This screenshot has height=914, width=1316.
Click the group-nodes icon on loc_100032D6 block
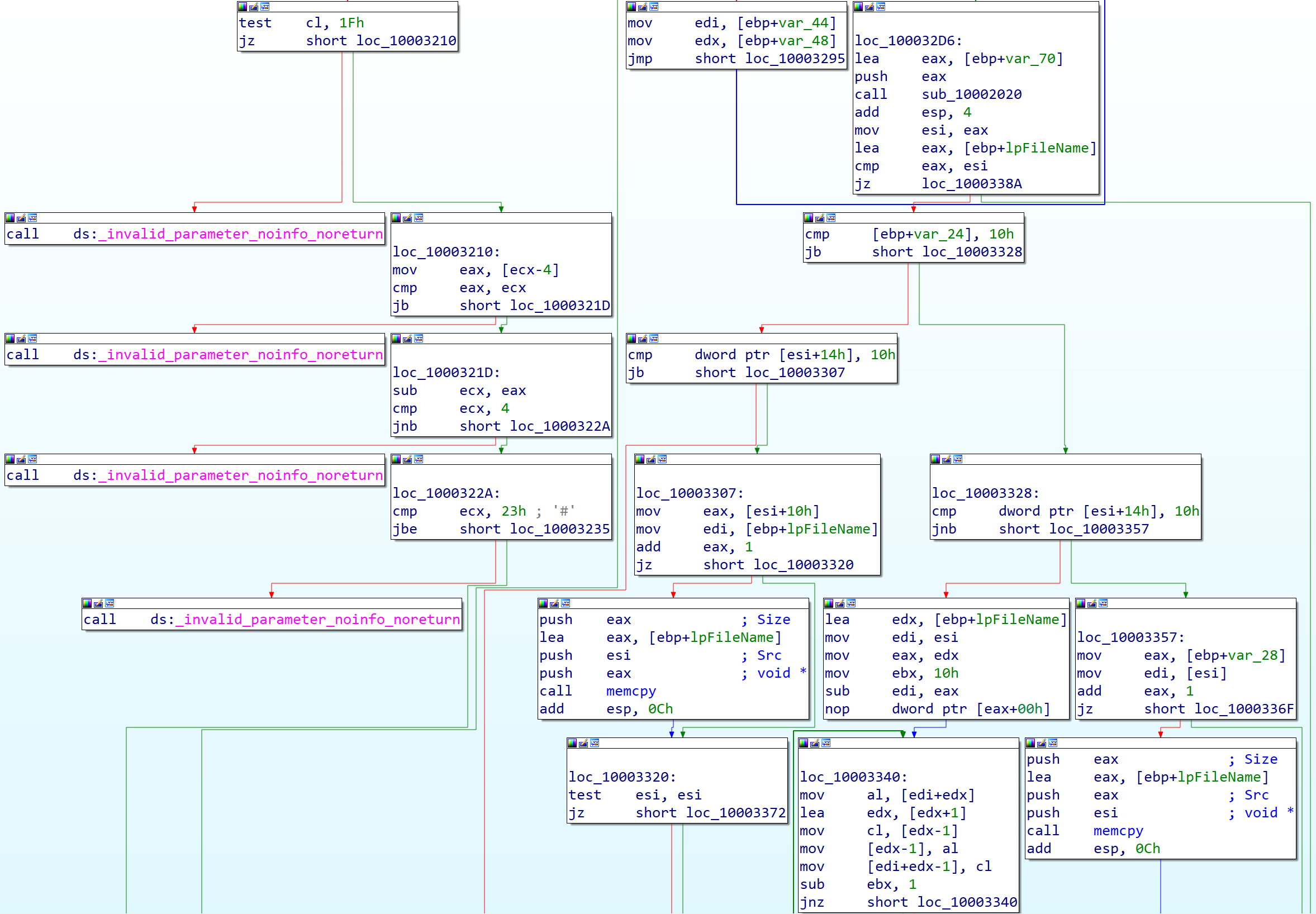[x=881, y=7]
